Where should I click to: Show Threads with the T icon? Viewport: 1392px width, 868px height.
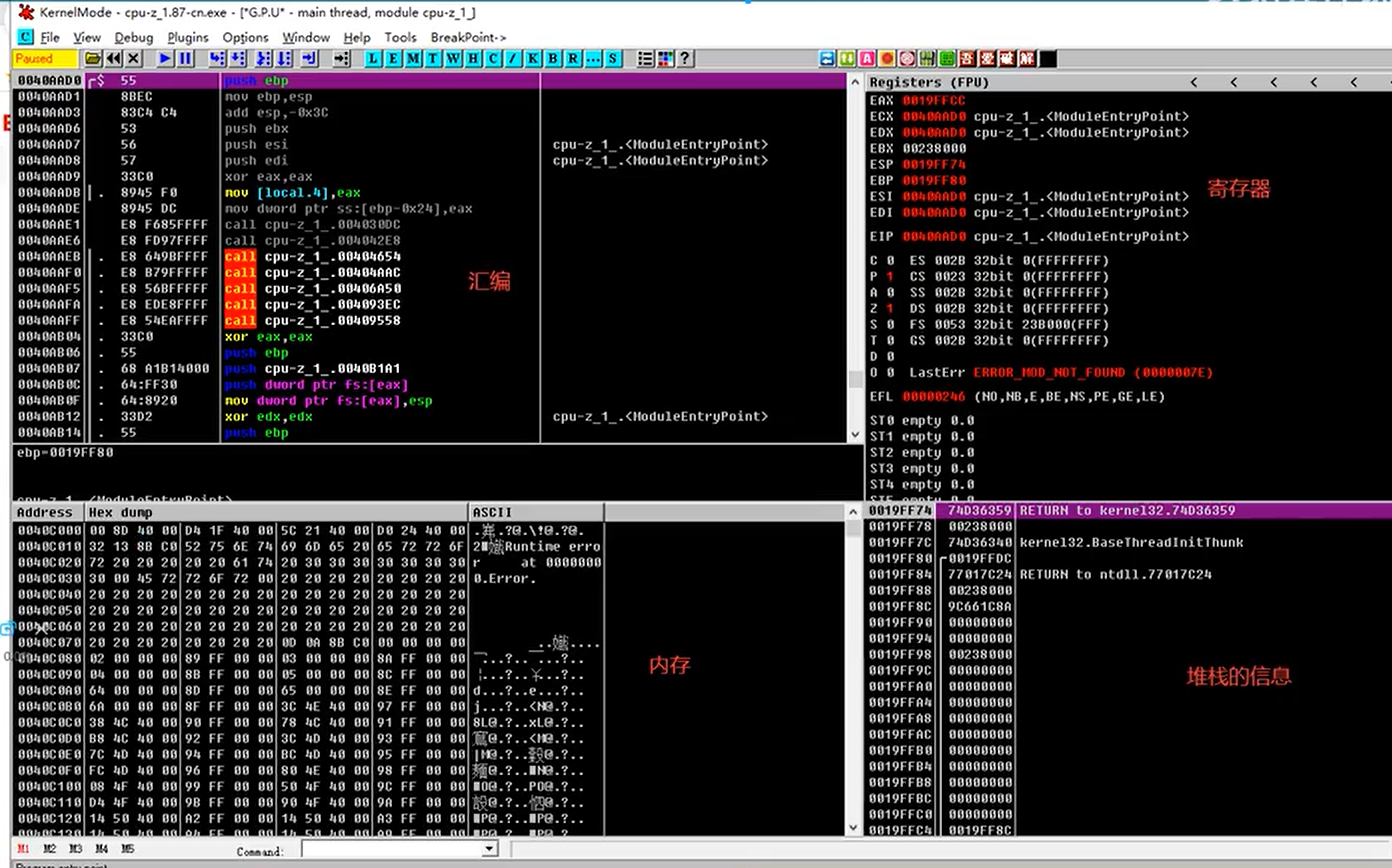(x=434, y=59)
